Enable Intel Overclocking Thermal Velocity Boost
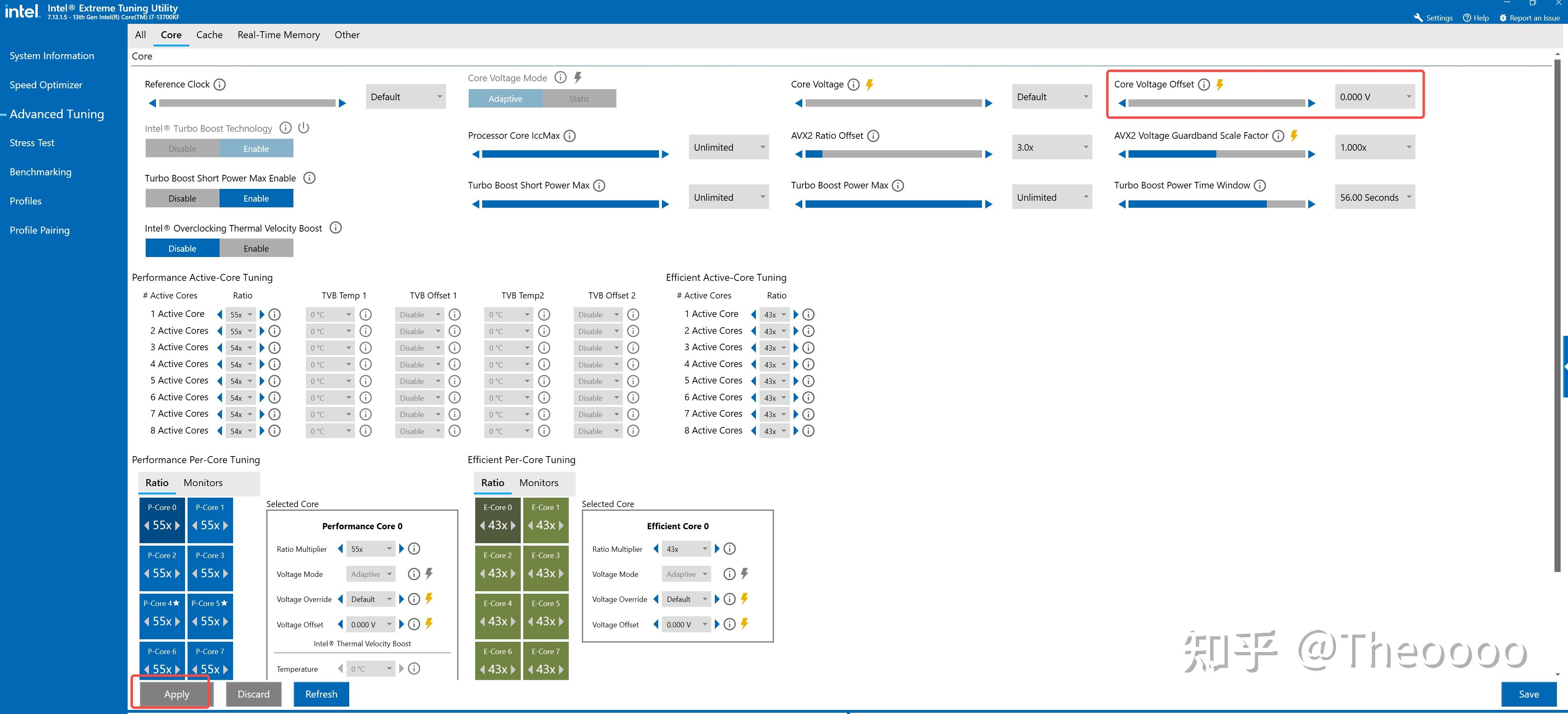1568x714 pixels. pyautogui.click(x=256, y=248)
